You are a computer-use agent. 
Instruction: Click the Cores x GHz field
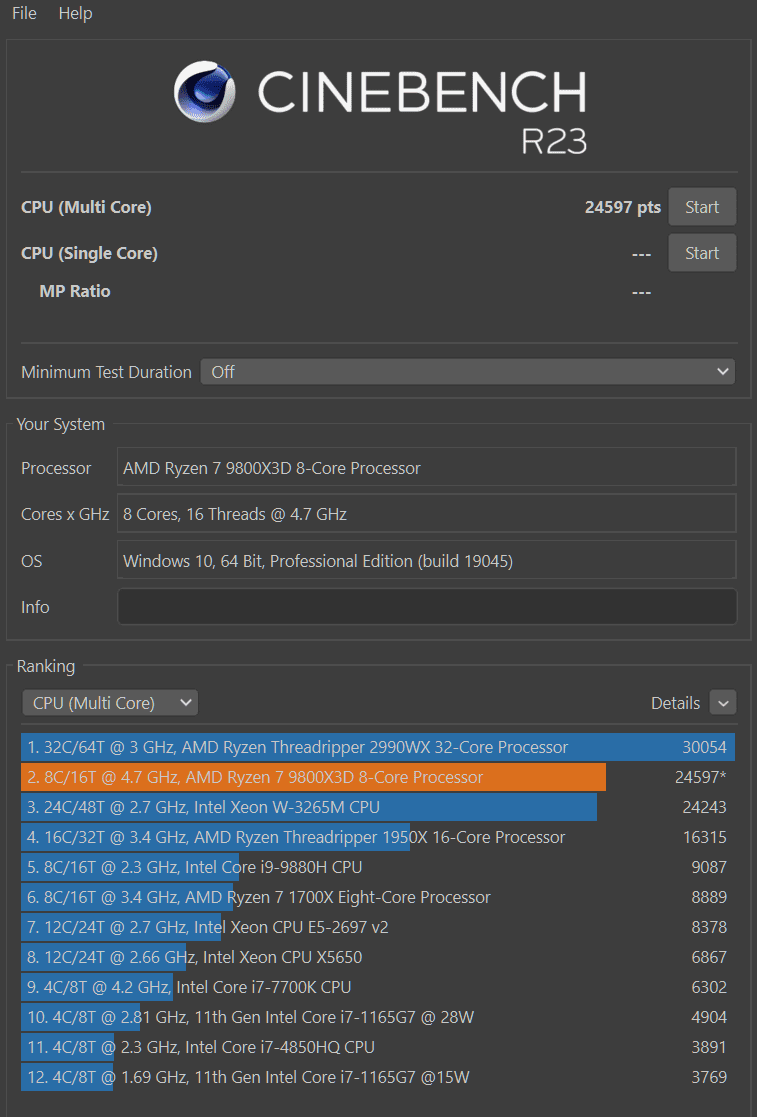click(426, 514)
